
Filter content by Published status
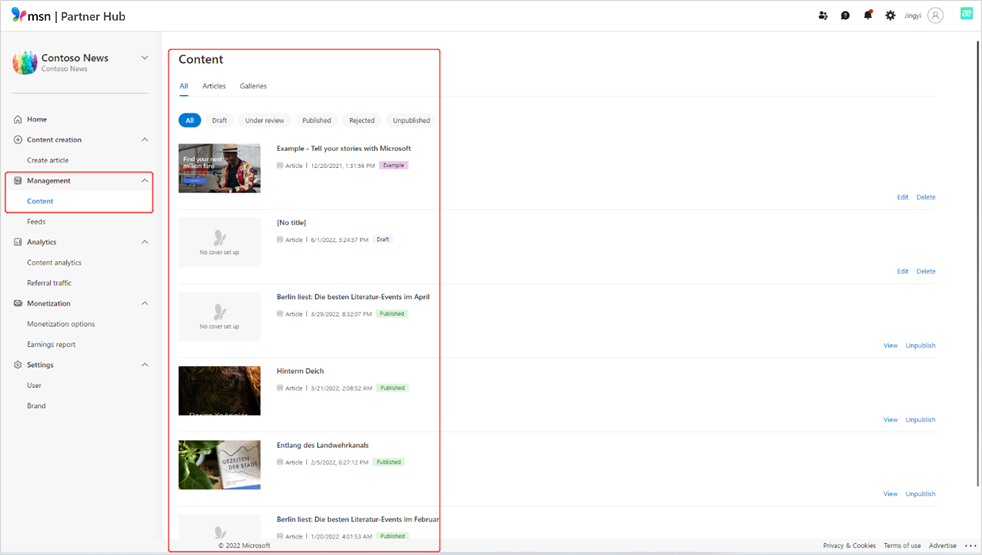(316, 120)
